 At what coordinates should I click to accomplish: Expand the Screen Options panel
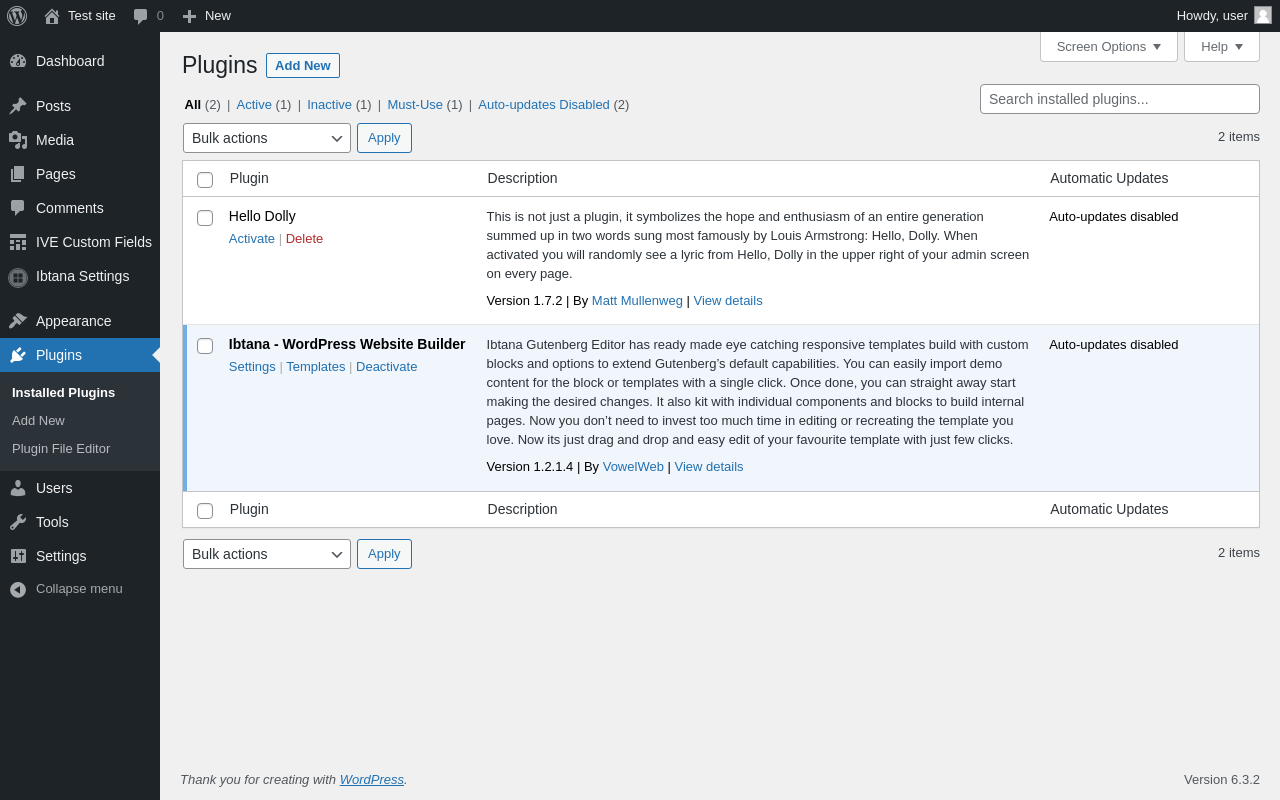[1108, 46]
